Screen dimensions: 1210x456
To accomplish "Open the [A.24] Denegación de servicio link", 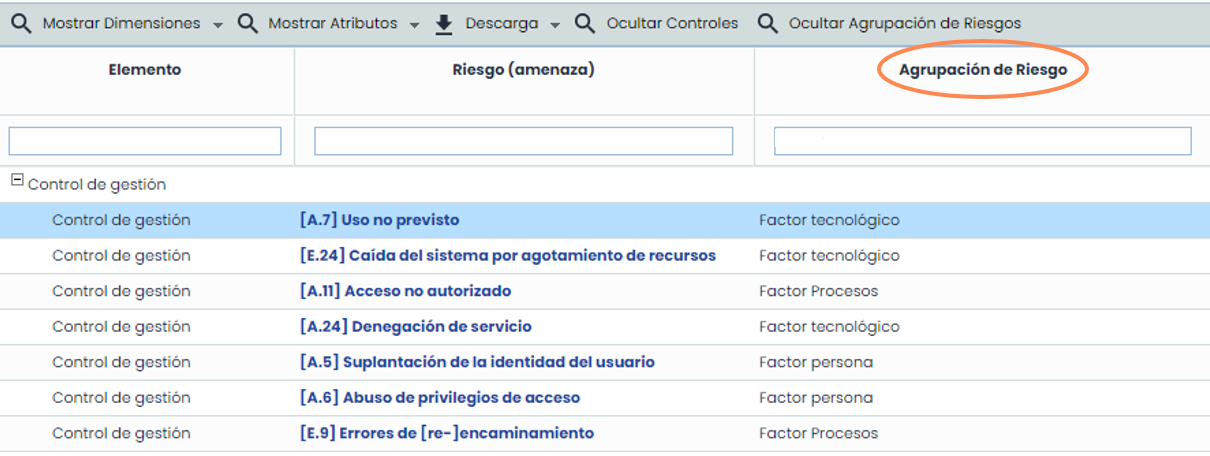I will (415, 327).
